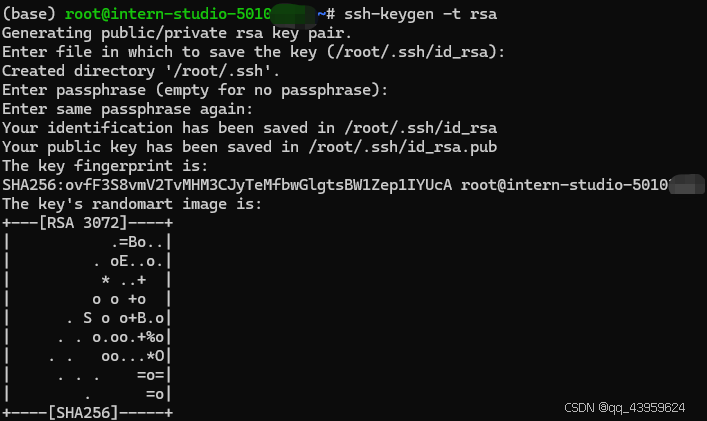Click 'The key fingerprint is:' line
This screenshot has width=707, height=421.
[105, 166]
